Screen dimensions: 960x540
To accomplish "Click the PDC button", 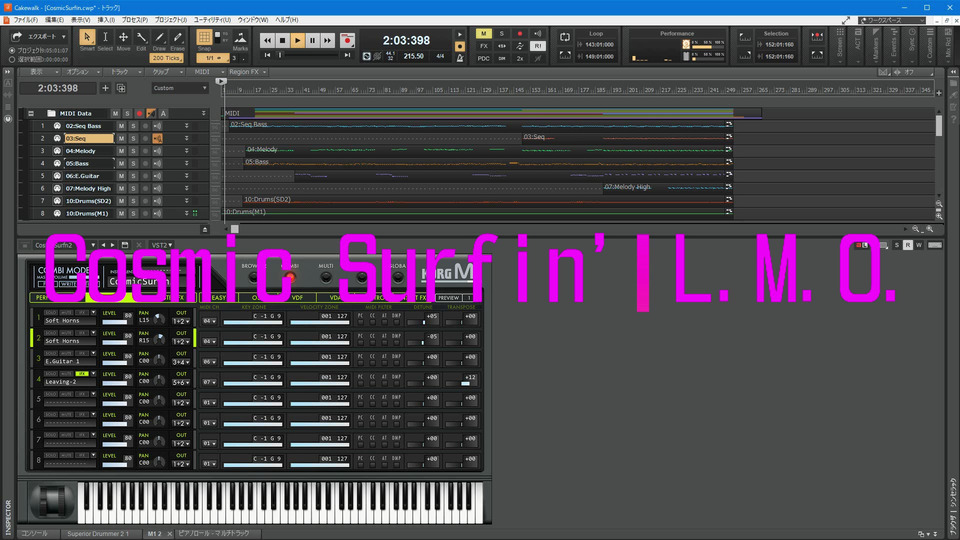I will coord(484,58).
